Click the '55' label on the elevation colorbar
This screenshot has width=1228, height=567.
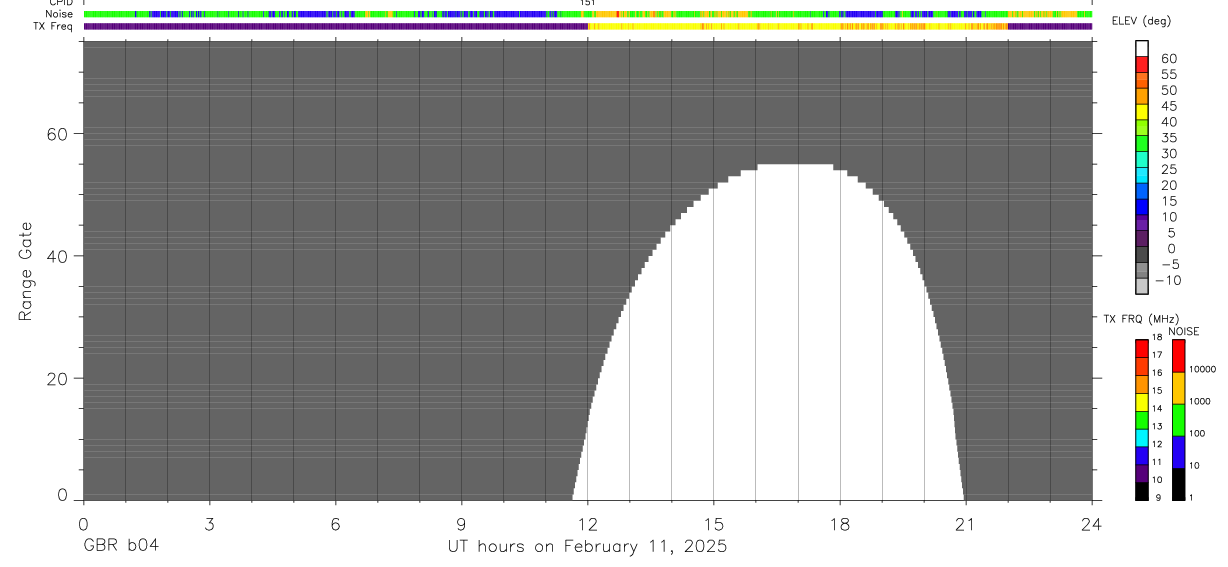(1169, 74)
